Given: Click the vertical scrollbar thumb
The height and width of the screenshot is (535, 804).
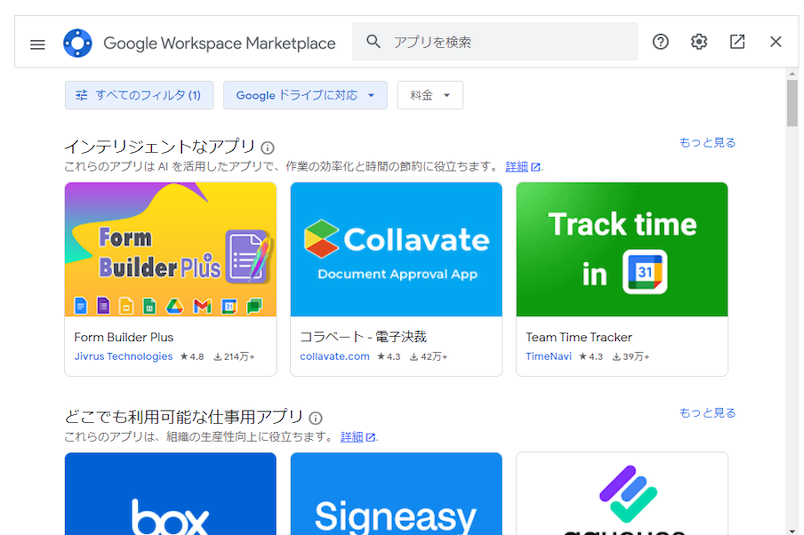Looking at the screenshot, I should click(x=792, y=103).
